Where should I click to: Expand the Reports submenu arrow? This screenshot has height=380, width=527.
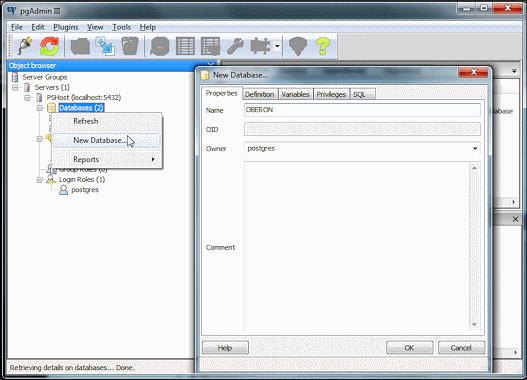pyautogui.click(x=153, y=159)
